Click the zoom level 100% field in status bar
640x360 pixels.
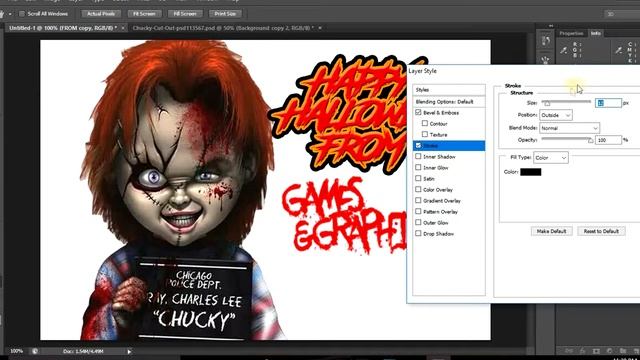[17, 351]
